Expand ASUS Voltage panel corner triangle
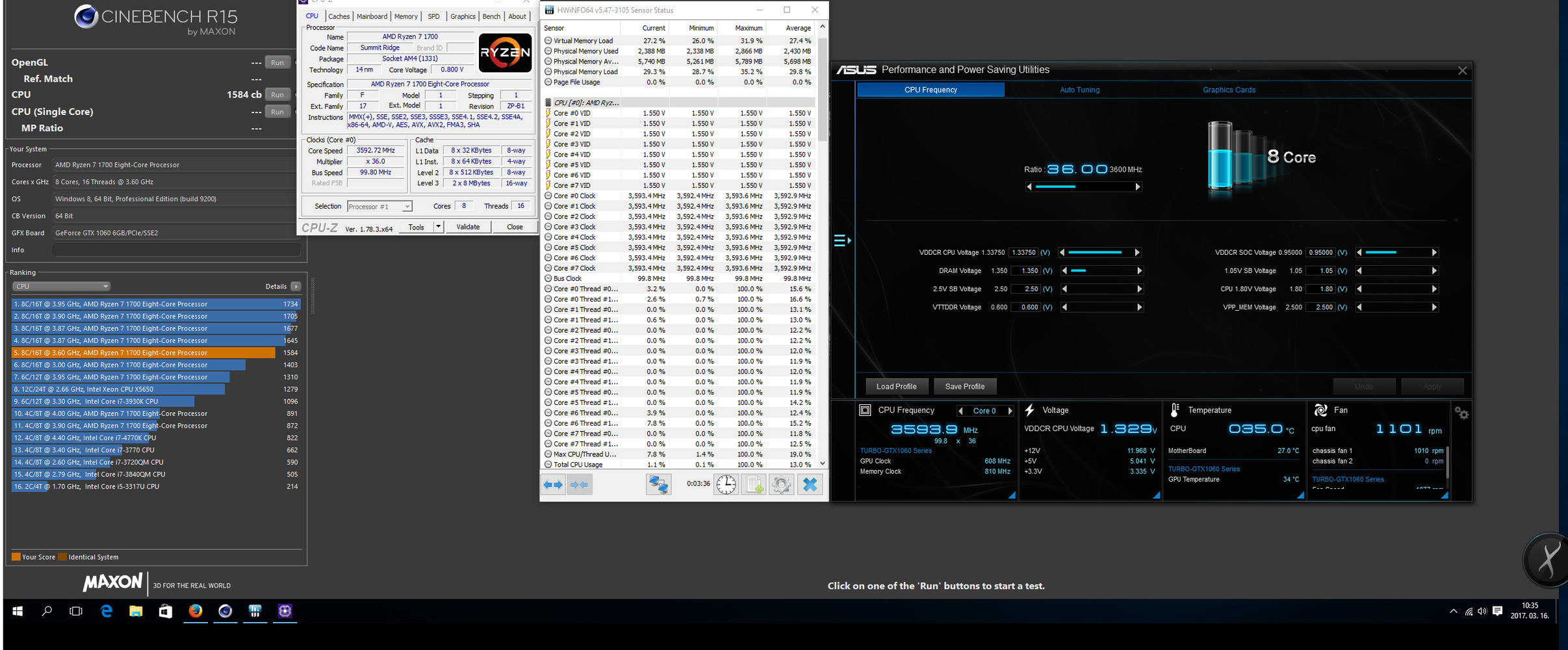 click(1157, 495)
